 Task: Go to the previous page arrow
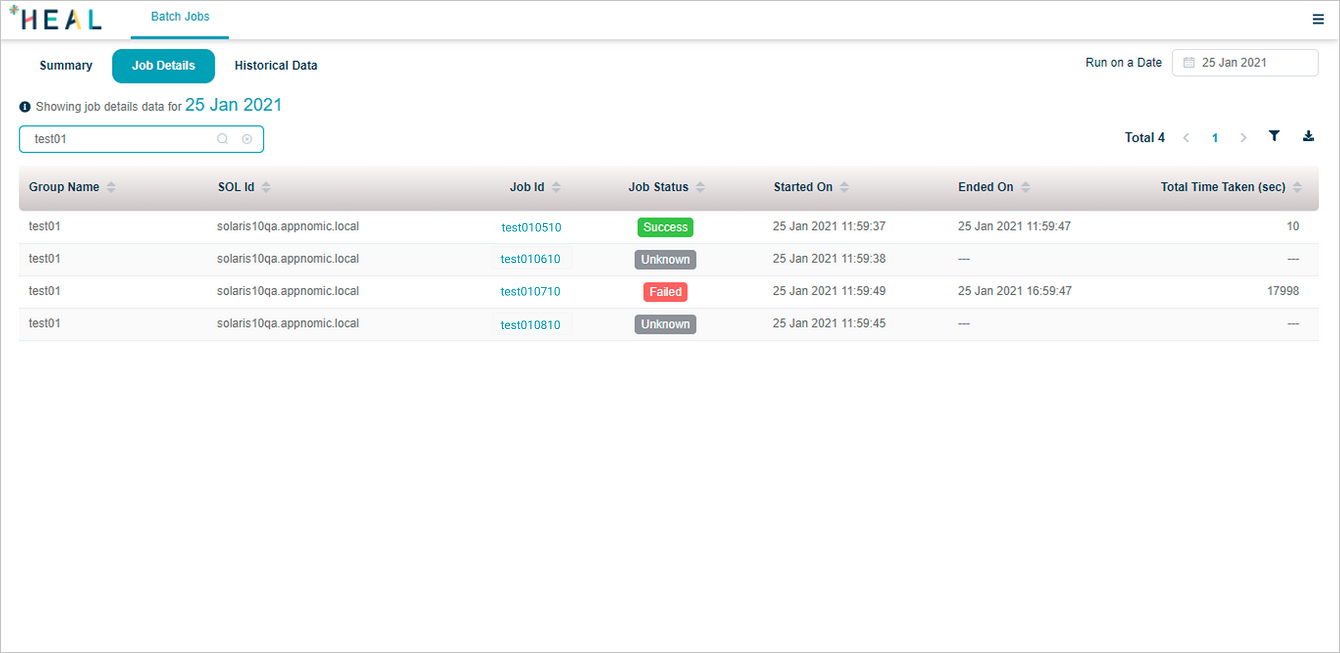[1186, 138]
